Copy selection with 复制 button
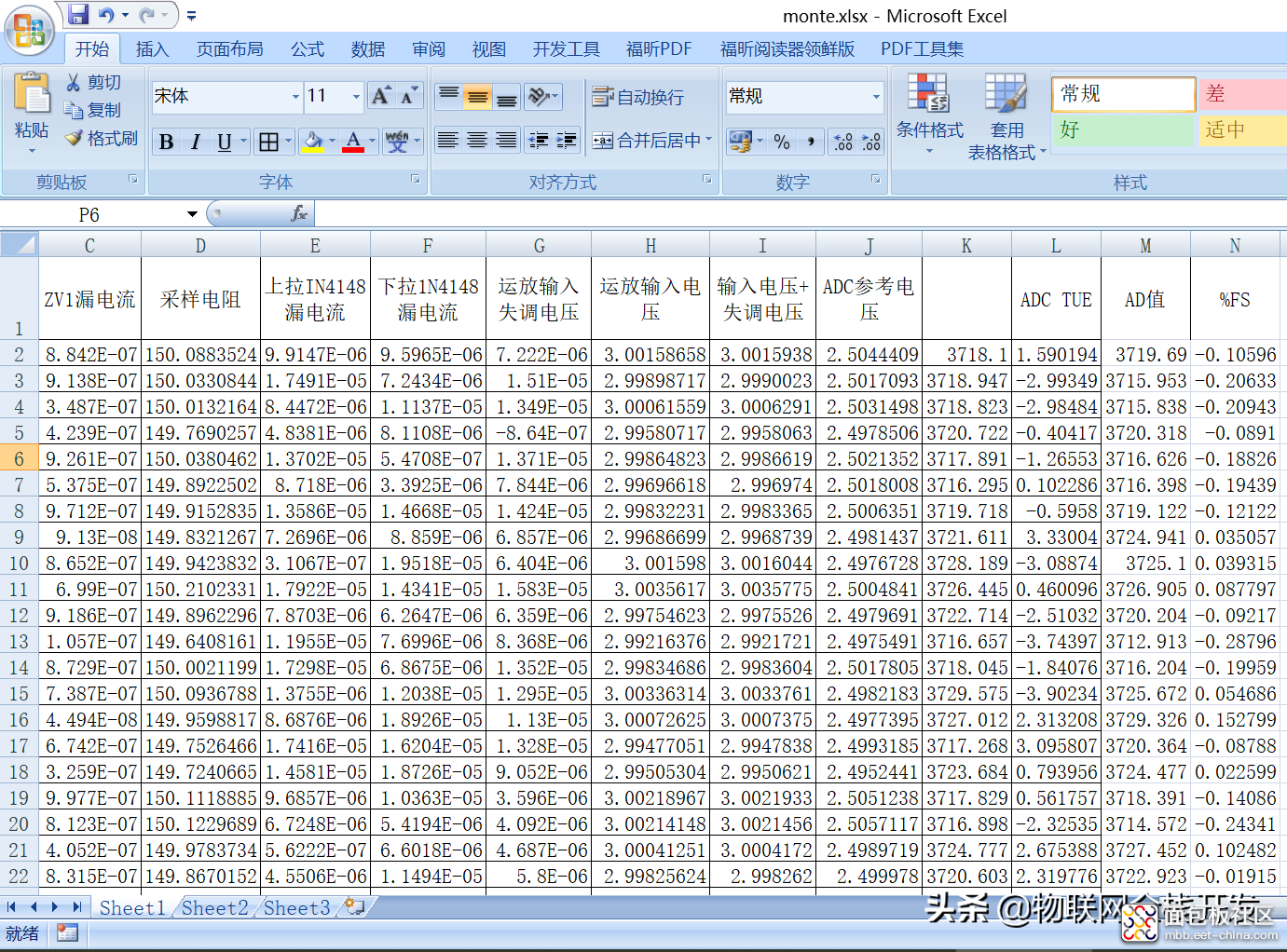 click(x=93, y=110)
